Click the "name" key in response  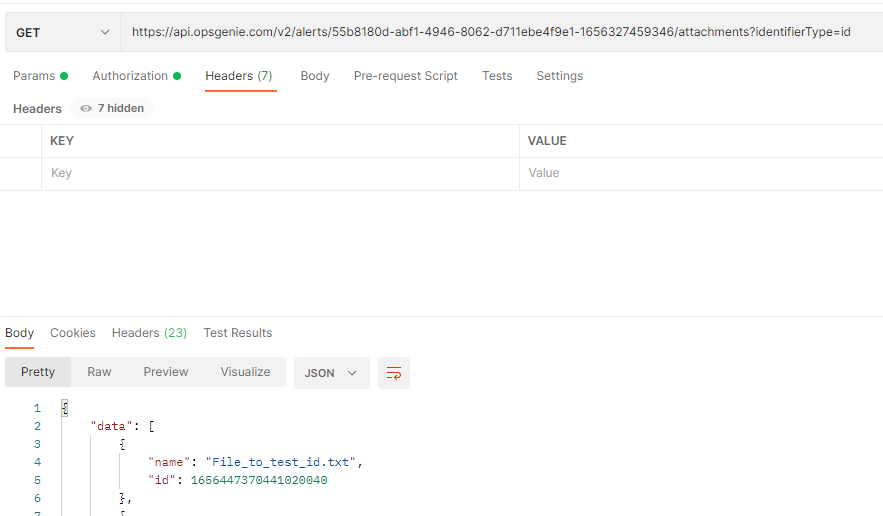(169, 462)
